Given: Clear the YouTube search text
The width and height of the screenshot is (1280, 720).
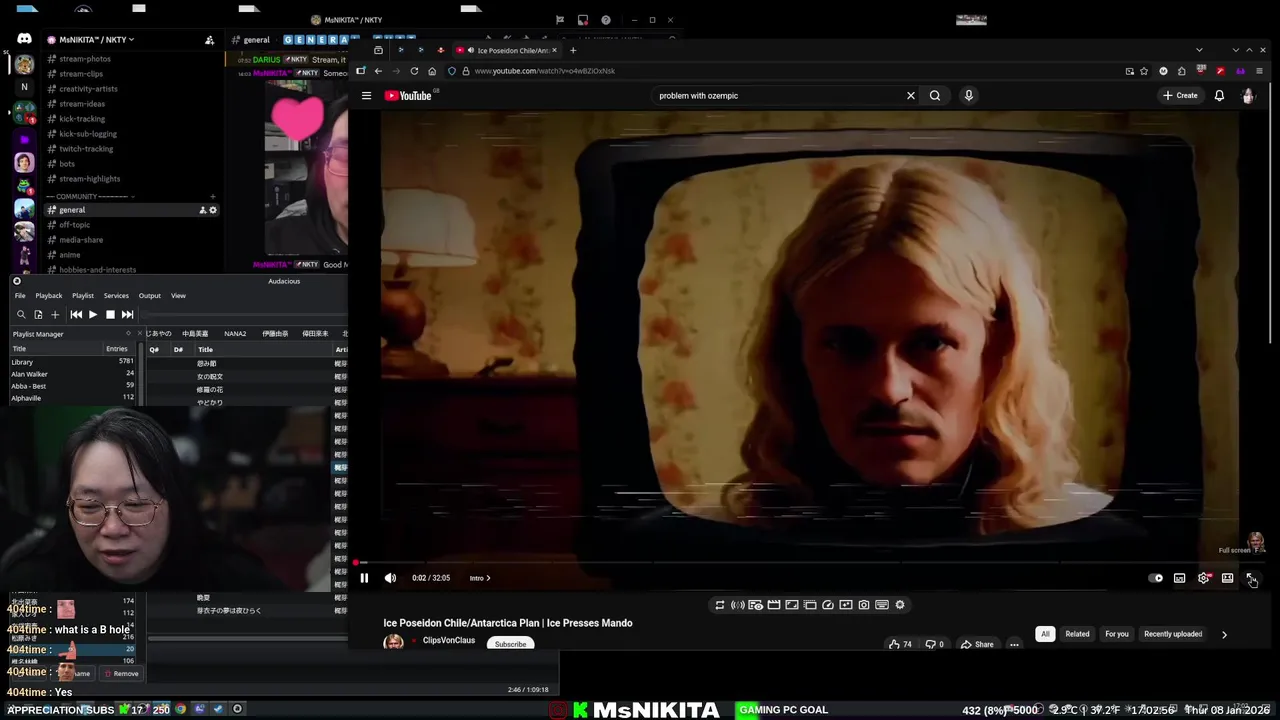Looking at the screenshot, I should (911, 96).
